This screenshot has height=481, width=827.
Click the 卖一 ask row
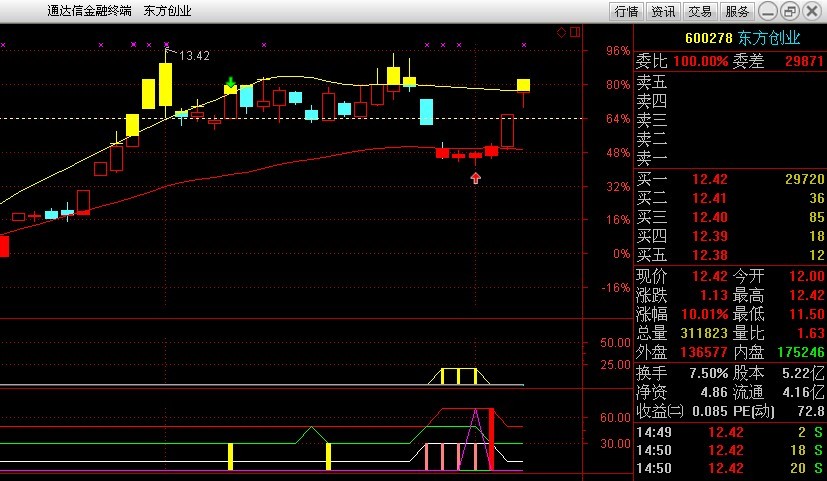730,158
